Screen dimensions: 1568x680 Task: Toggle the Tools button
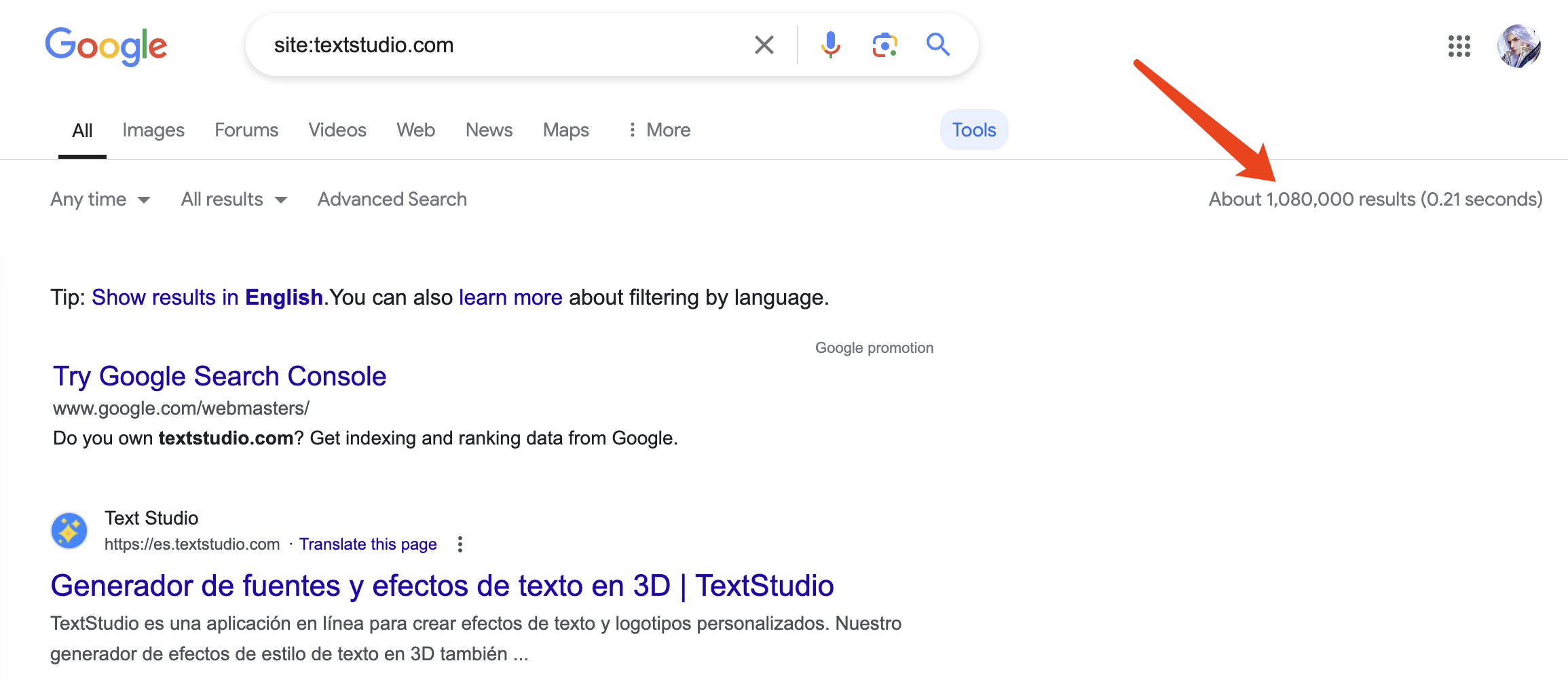tap(974, 130)
